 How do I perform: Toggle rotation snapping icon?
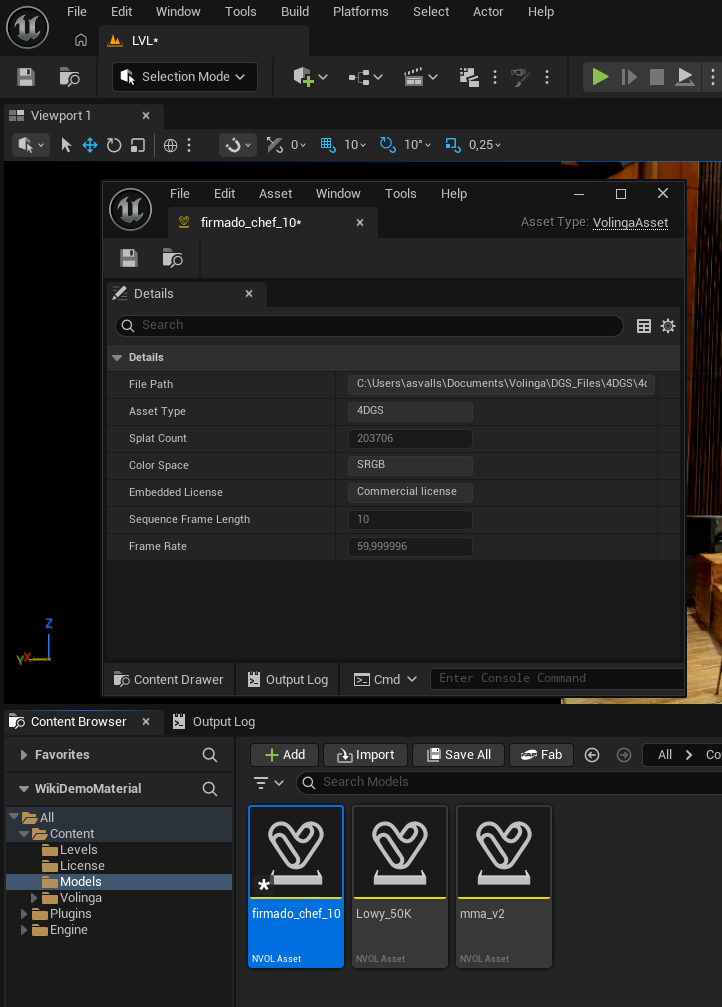point(387,145)
